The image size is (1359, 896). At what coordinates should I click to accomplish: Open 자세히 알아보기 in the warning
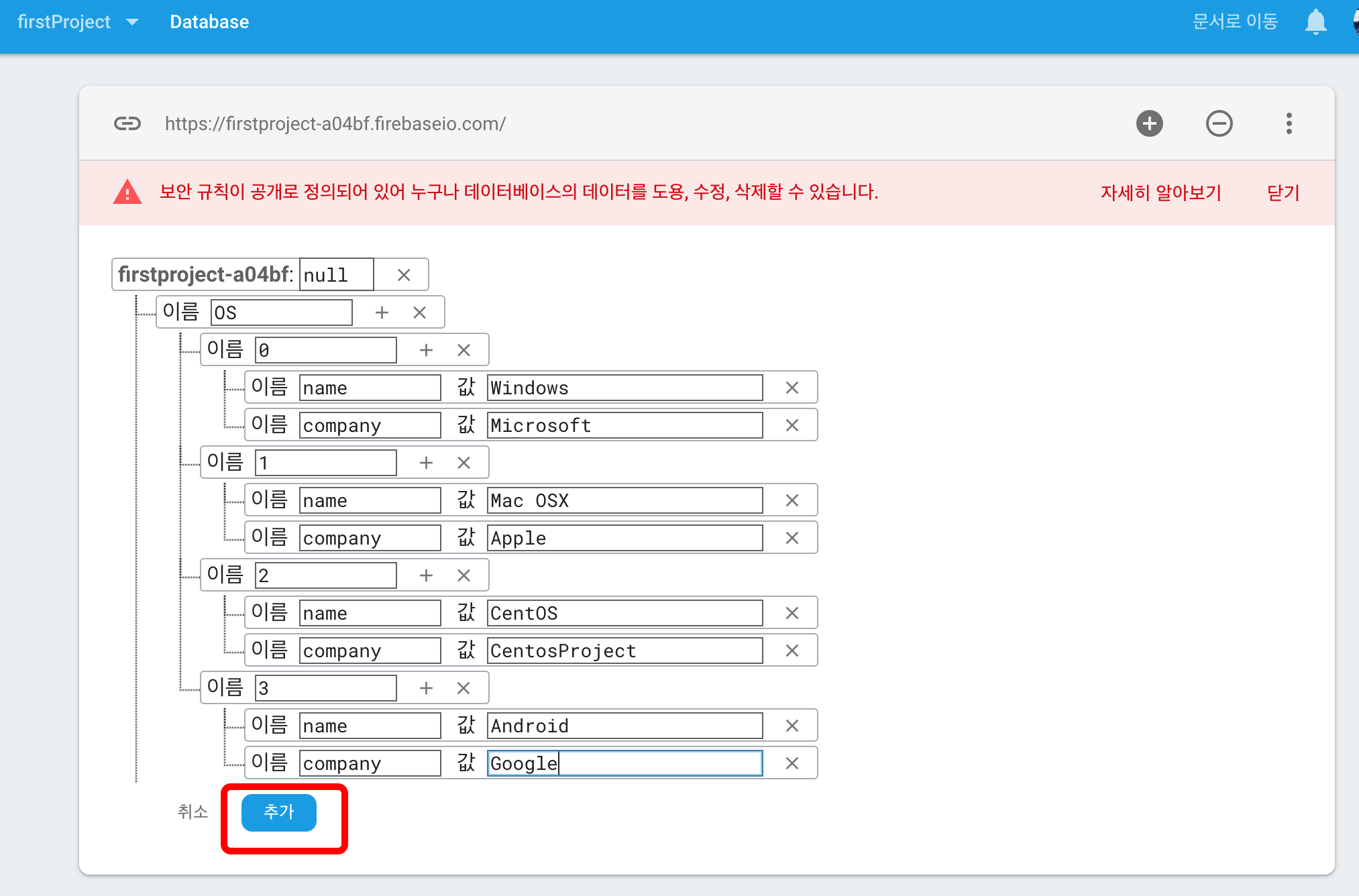tap(1160, 193)
